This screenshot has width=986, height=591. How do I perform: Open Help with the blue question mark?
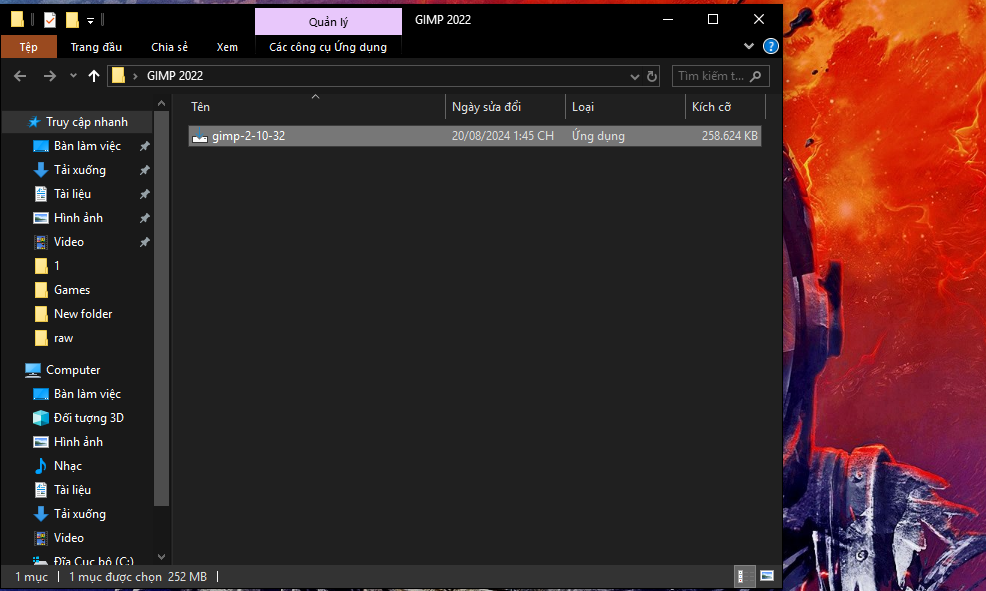[x=770, y=46]
